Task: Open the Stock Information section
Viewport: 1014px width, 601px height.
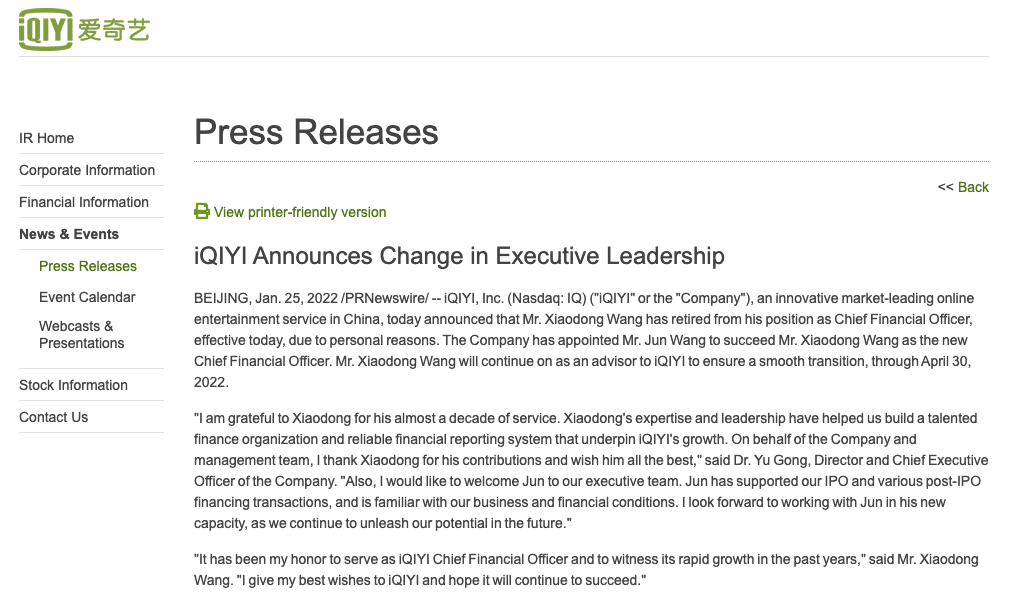Action: coord(73,385)
